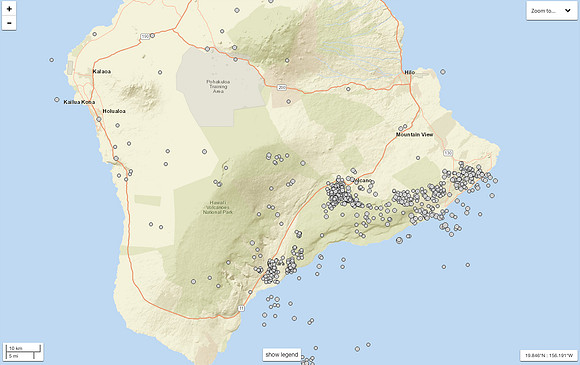Select earthquake marker offshore west of Kailua Kona
Image resolution: width=580 pixels, height=365 pixels.
click(57, 99)
